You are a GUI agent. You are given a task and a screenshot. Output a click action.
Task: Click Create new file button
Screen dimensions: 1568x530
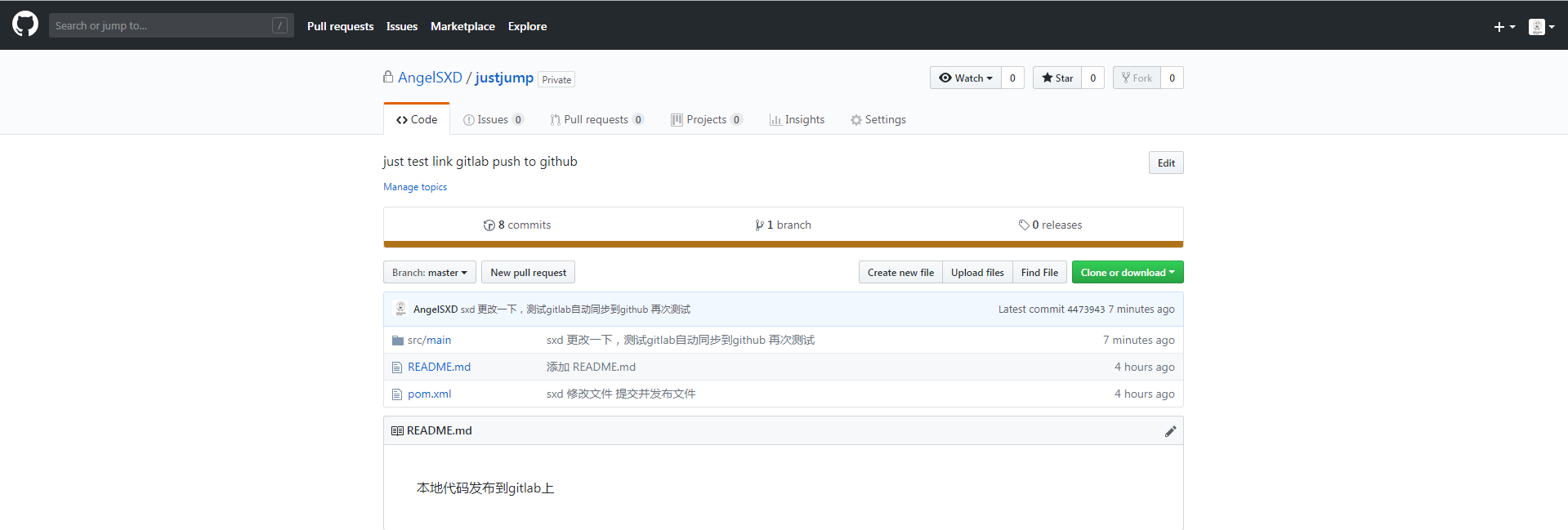point(900,272)
